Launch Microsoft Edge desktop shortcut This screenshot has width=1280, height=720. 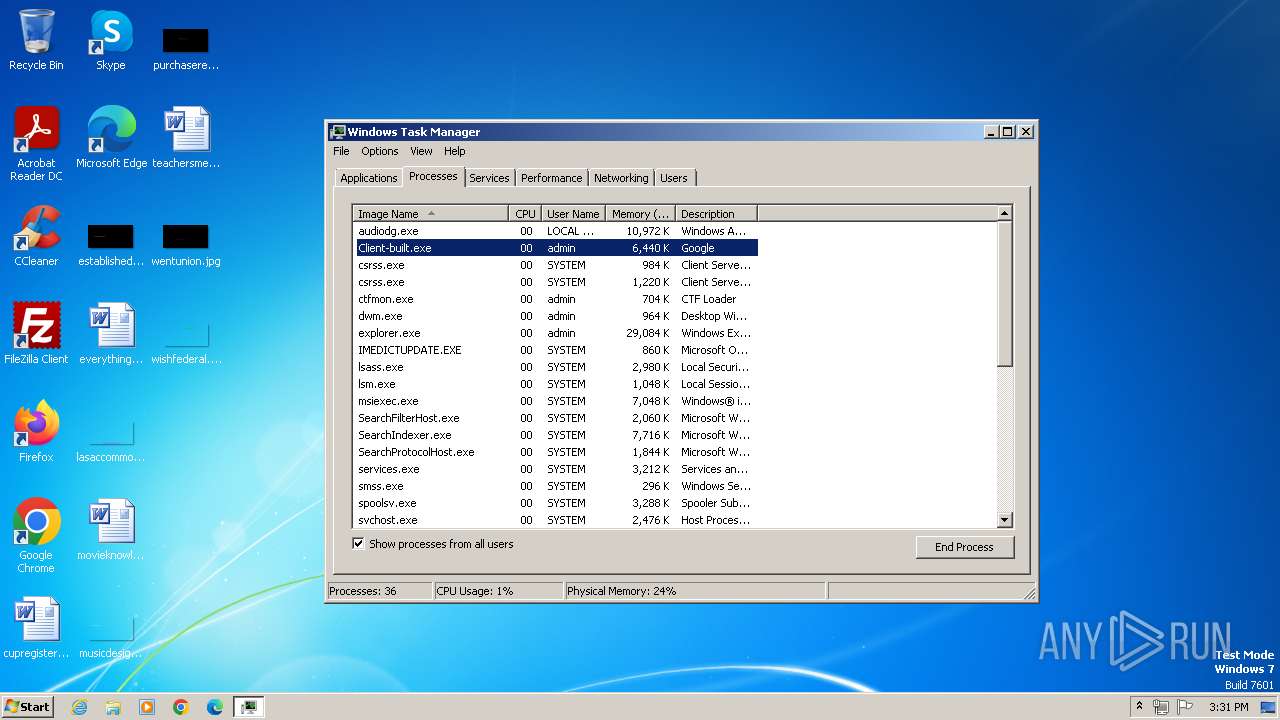111,138
